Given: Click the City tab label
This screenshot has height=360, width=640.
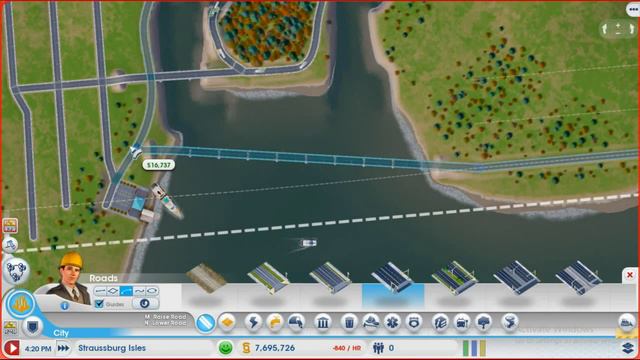Looking at the screenshot, I should [x=61, y=333].
